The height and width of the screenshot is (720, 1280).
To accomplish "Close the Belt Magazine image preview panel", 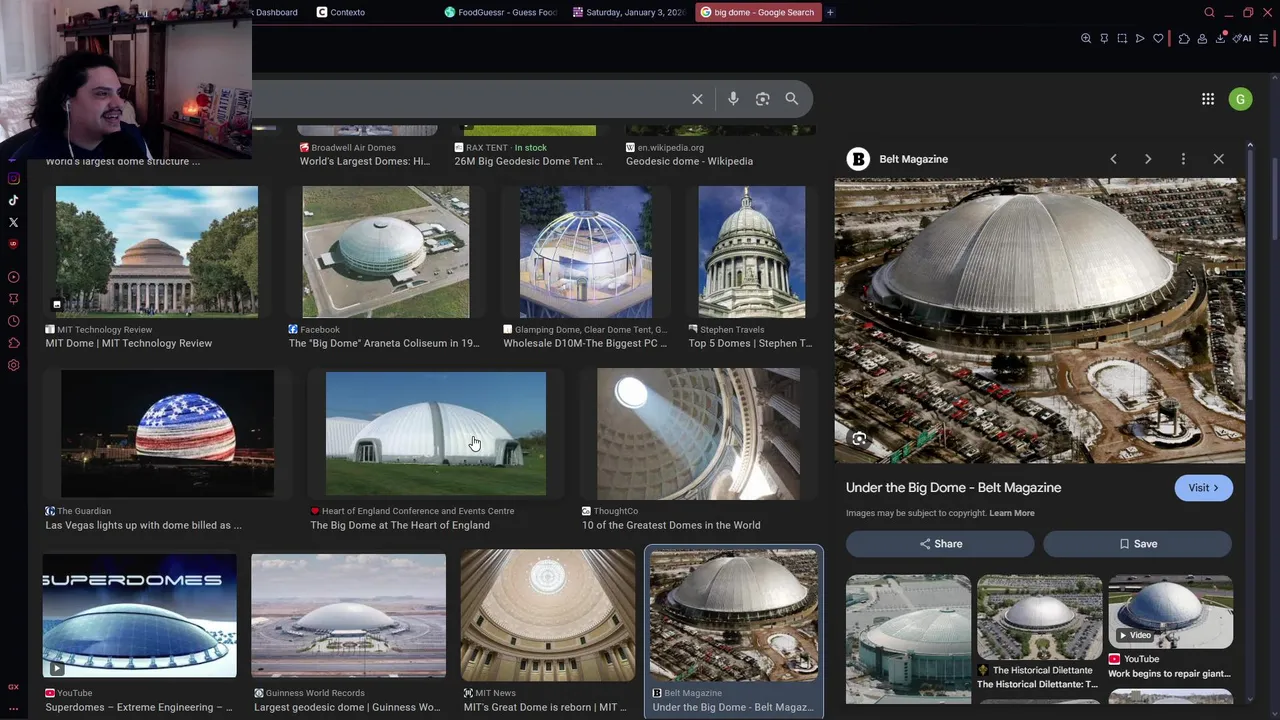I will point(1218,159).
